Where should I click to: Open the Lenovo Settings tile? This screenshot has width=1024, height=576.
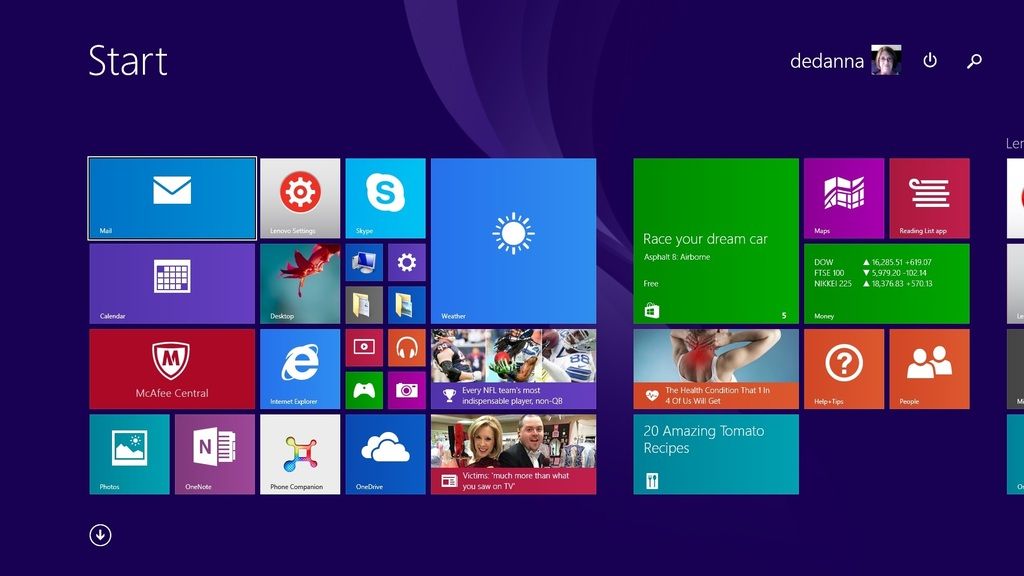click(x=300, y=198)
